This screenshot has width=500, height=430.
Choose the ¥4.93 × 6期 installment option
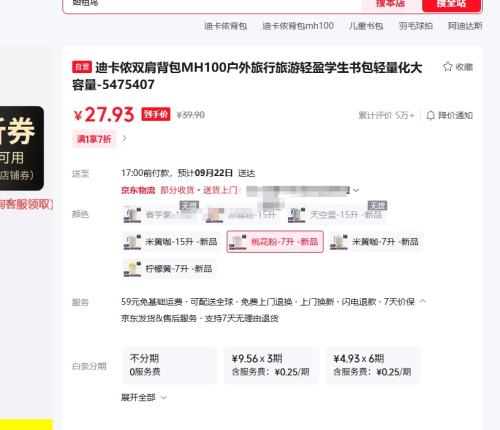[373, 365]
